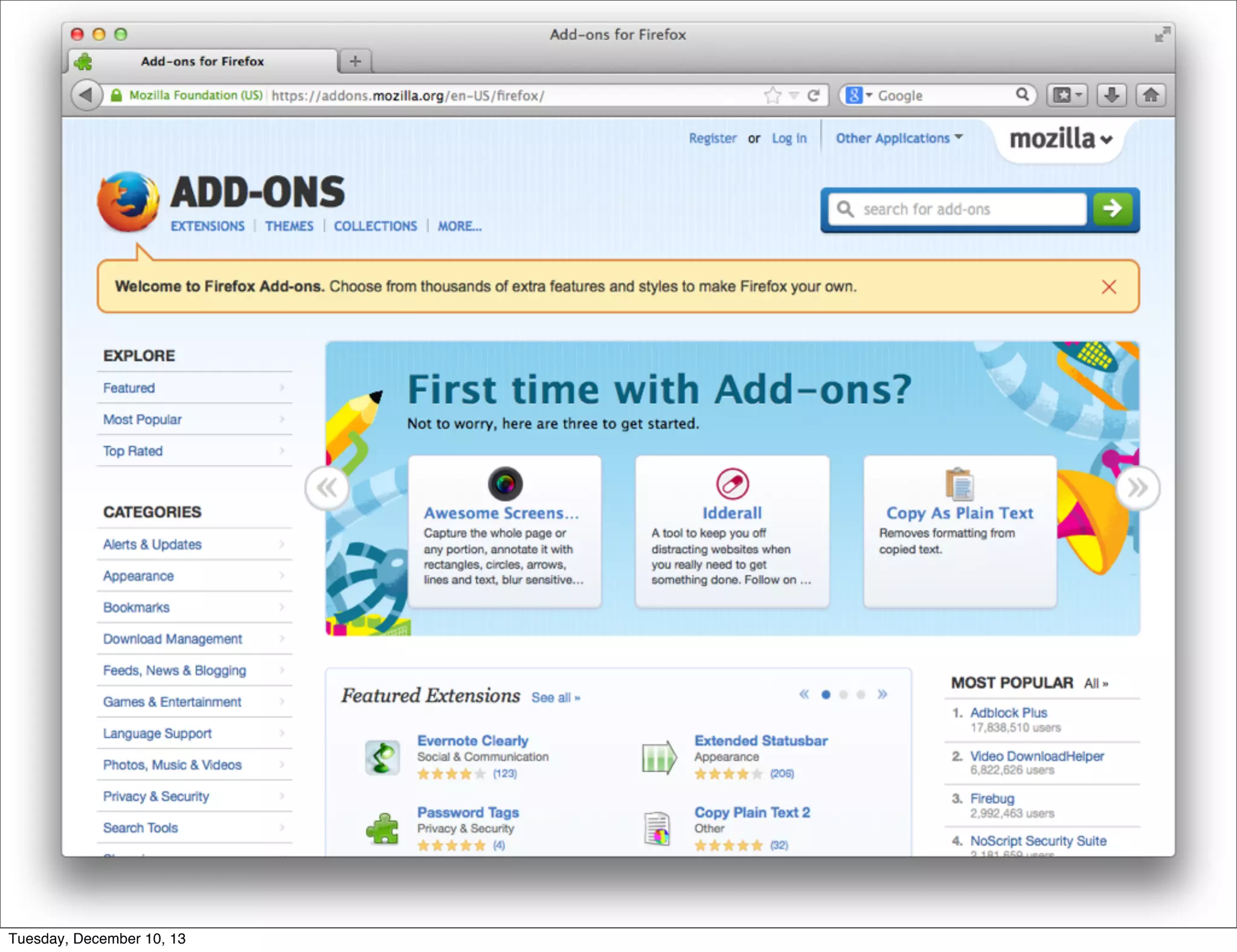Dismiss the welcome banner with red X
The width and height of the screenshot is (1237, 952).
pos(1108,286)
